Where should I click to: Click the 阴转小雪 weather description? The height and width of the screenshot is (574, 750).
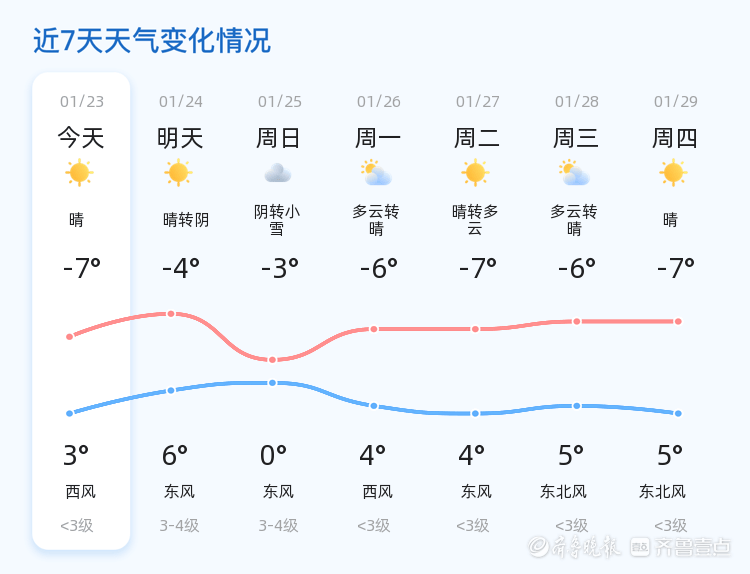pos(277,220)
